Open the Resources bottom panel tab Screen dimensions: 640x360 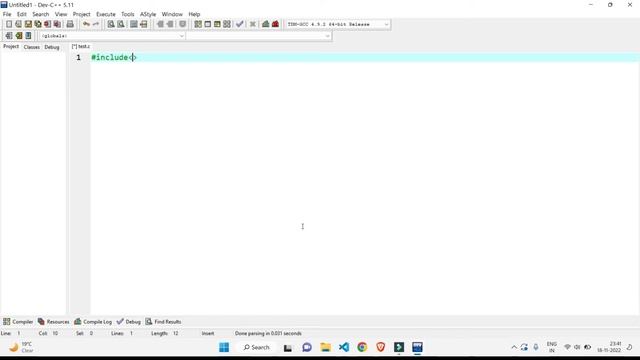(x=53, y=322)
